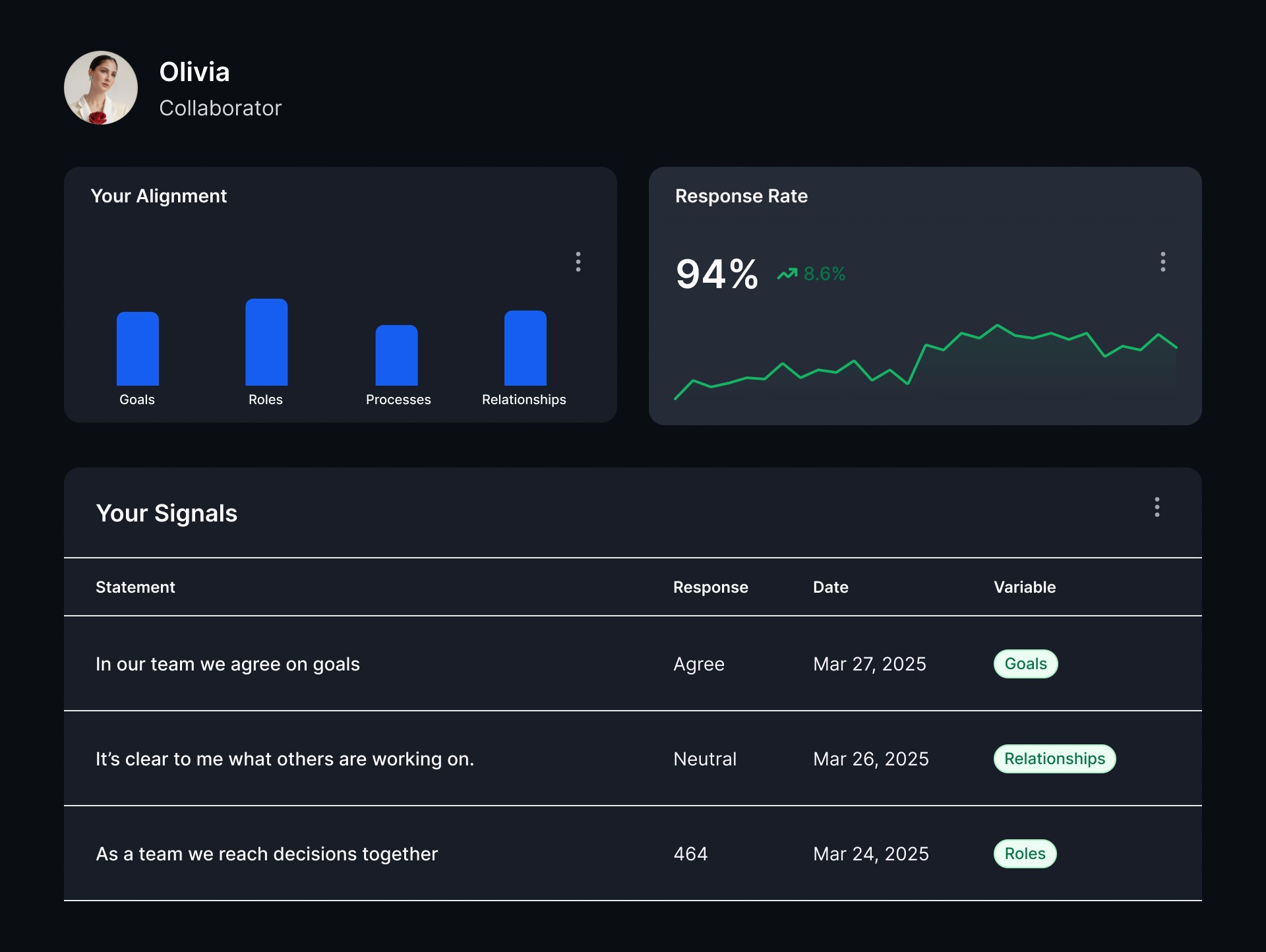The image size is (1266, 952).
Task: Sort by the Variable column header
Action: [1025, 587]
